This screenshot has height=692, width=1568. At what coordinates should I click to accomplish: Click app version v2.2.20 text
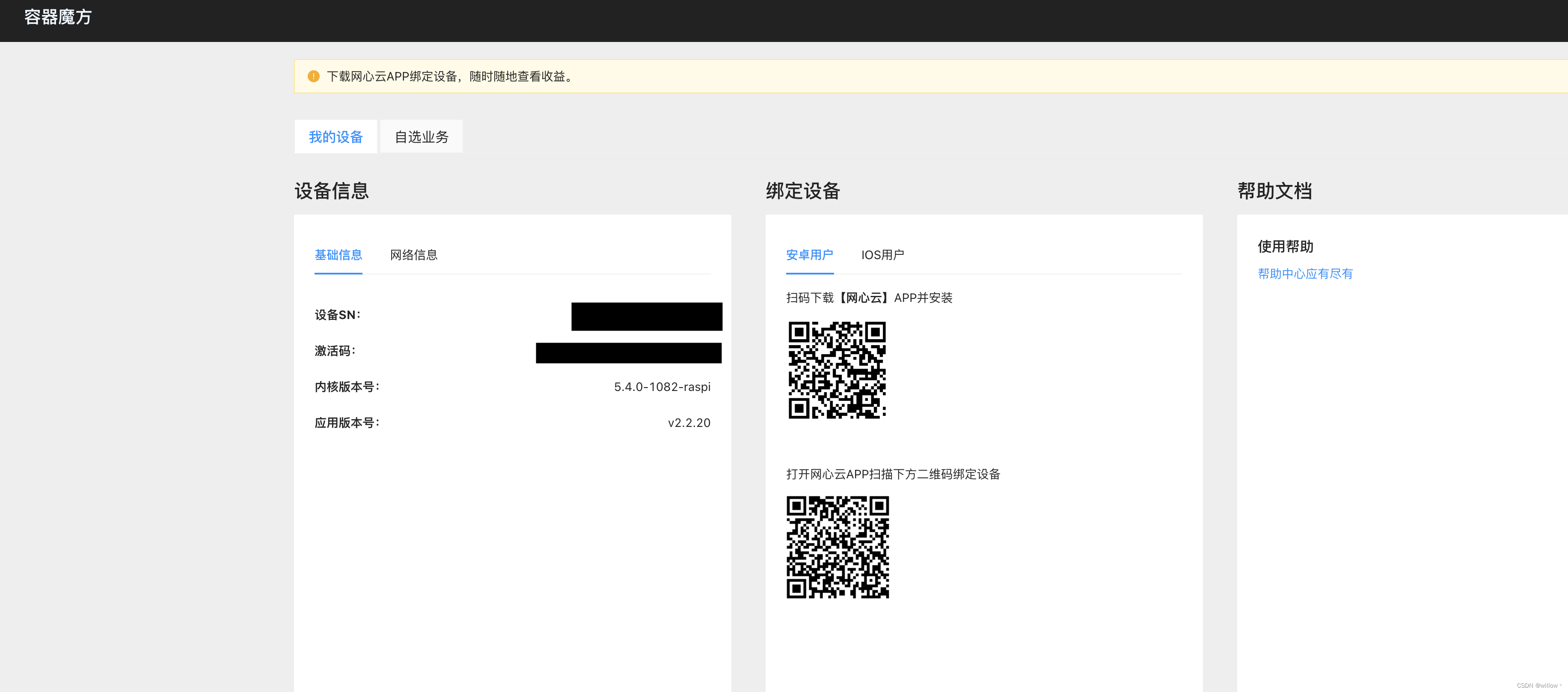[x=689, y=423]
